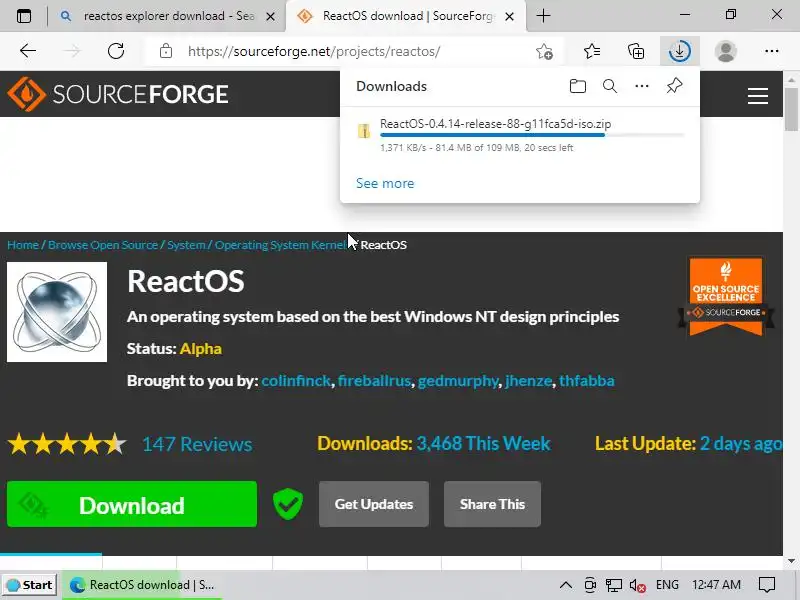Click the muted volume tray icon
Image resolution: width=800 pixels, height=600 pixels.
click(x=637, y=585)
